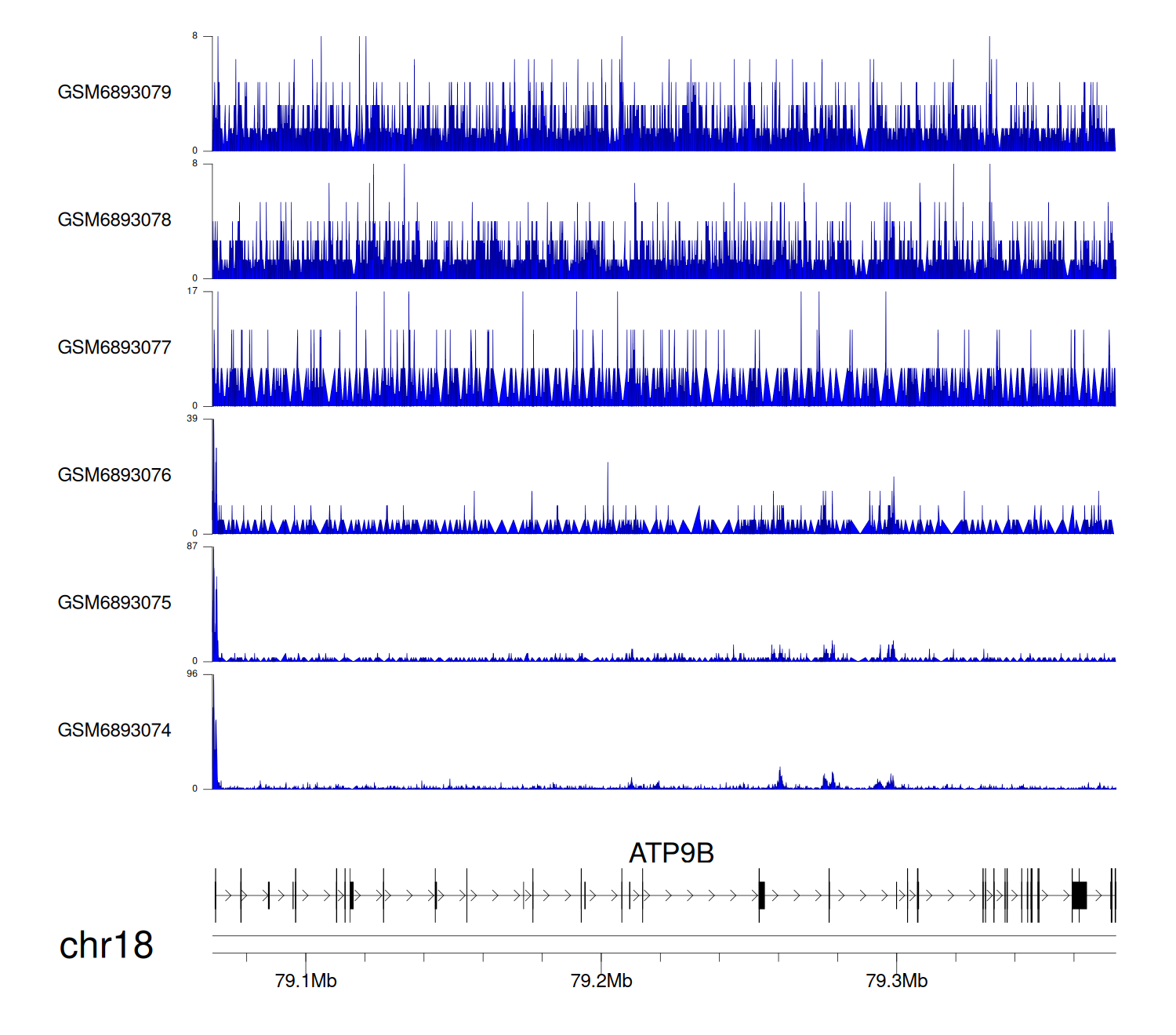Select the GSM6893074 track name

click(x=114, y=731)
